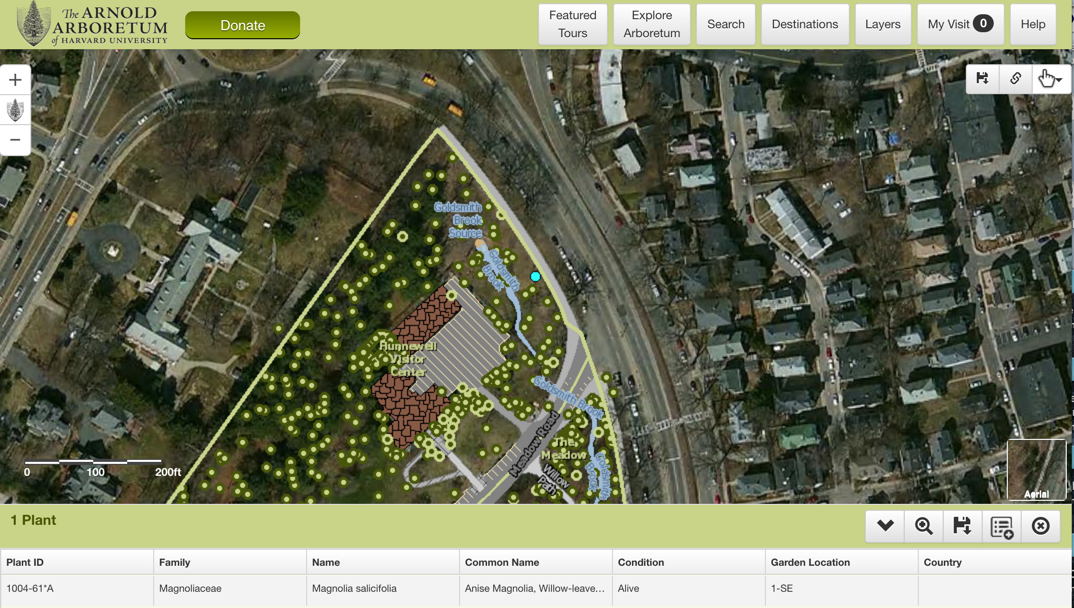Select the plant ID 1004-61*A cell

pos(77,588)
